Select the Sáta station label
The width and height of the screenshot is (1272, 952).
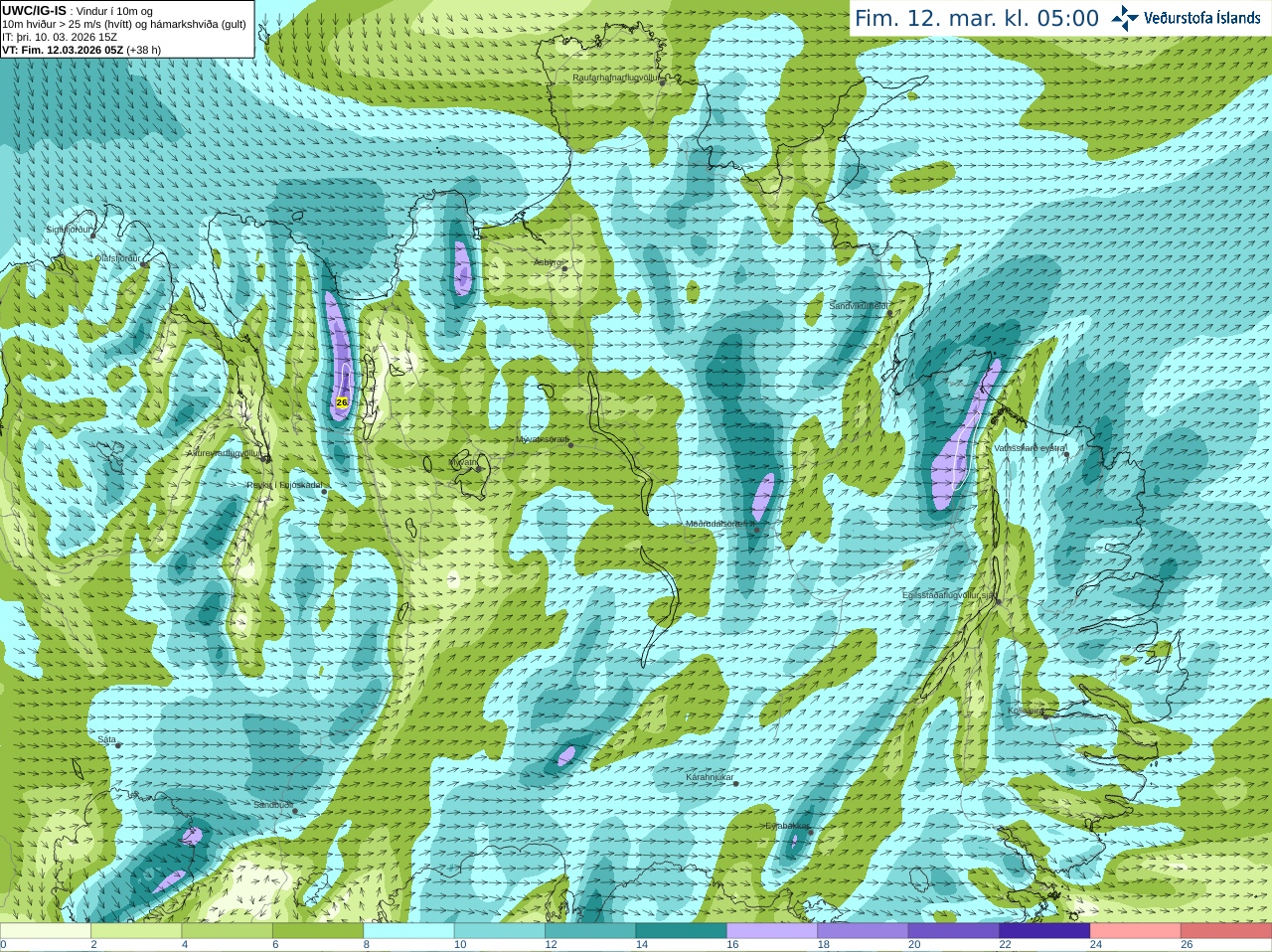tap(107, 739)
